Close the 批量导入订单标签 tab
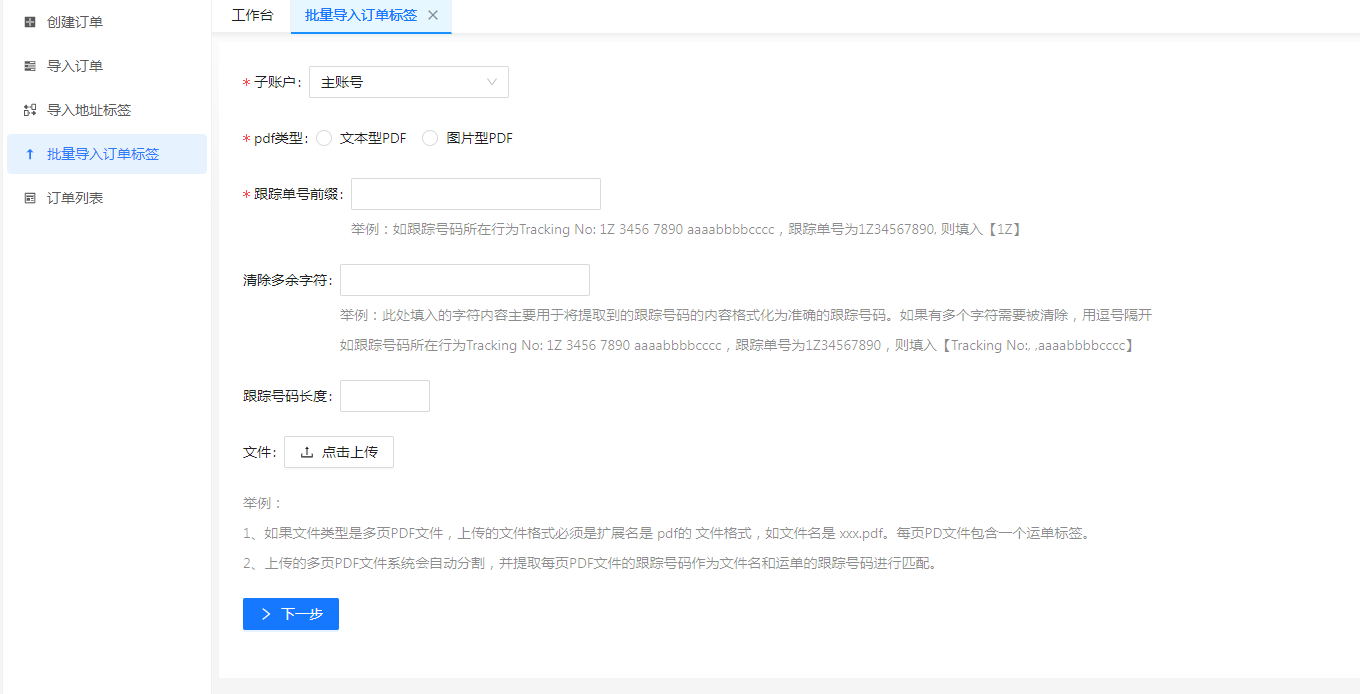 433,15
